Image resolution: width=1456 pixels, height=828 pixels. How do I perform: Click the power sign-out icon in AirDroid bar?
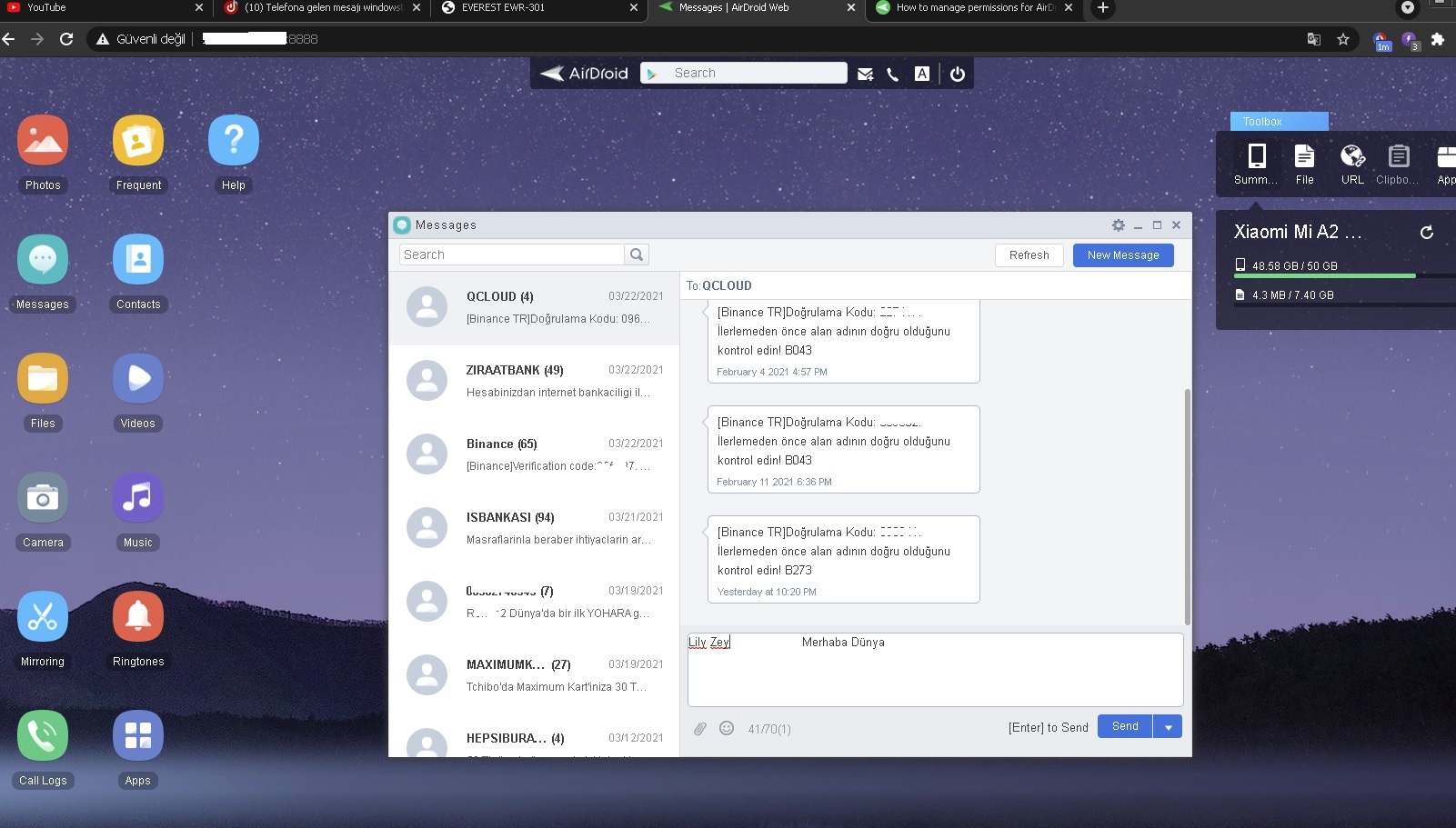point(958,74)
